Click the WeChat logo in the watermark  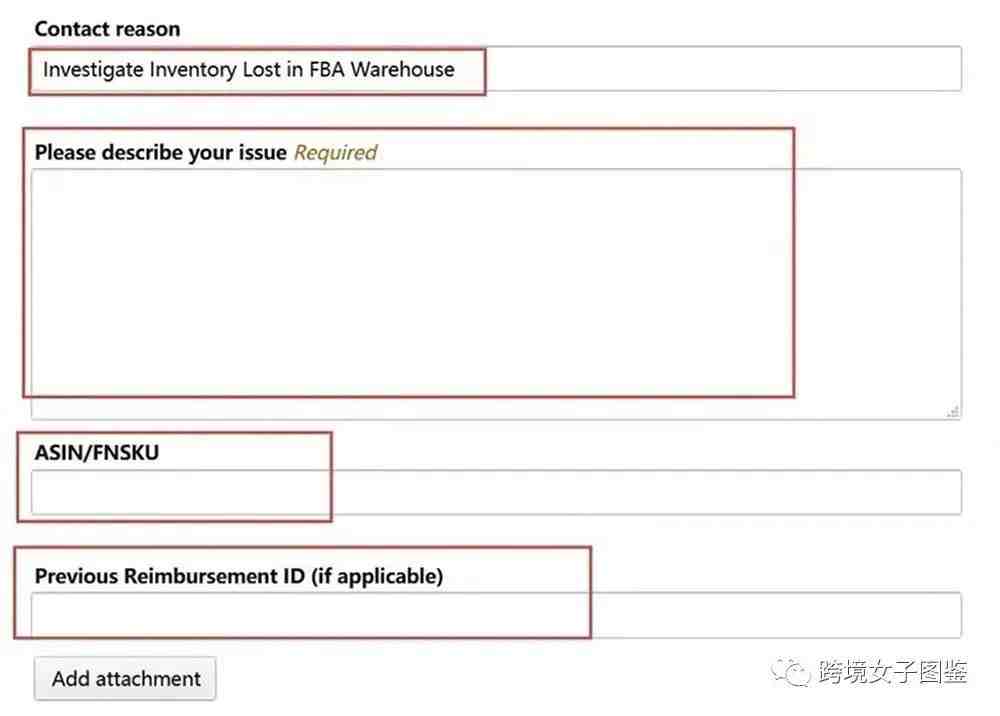pyautogui.click(x=791, y=672)
